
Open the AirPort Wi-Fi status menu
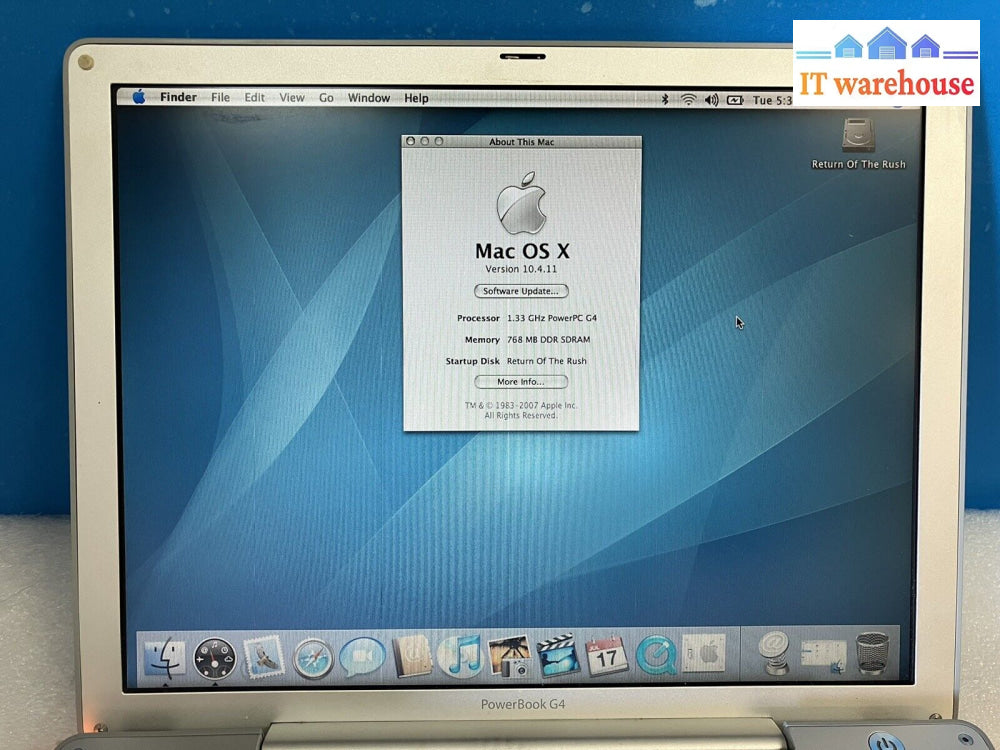tap(688, 100)
